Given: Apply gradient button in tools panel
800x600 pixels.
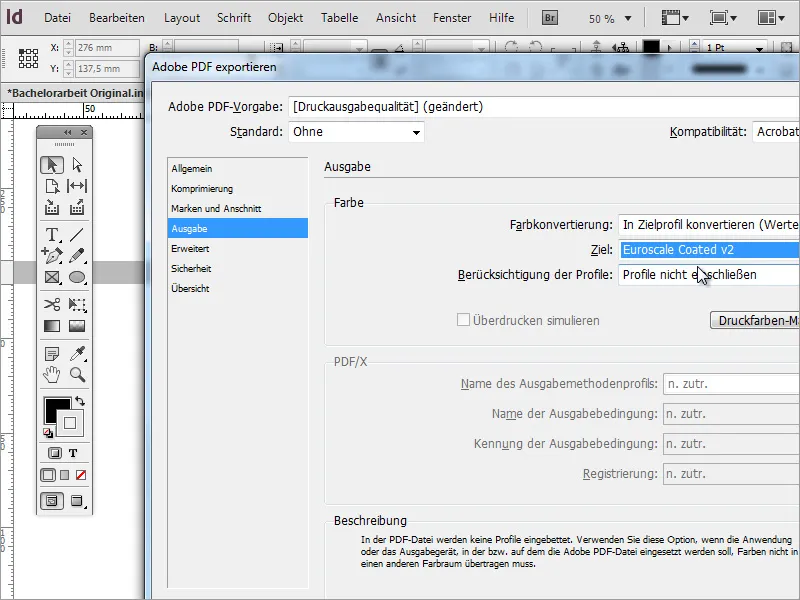Looking at the screenshot, I should [64, 475].
